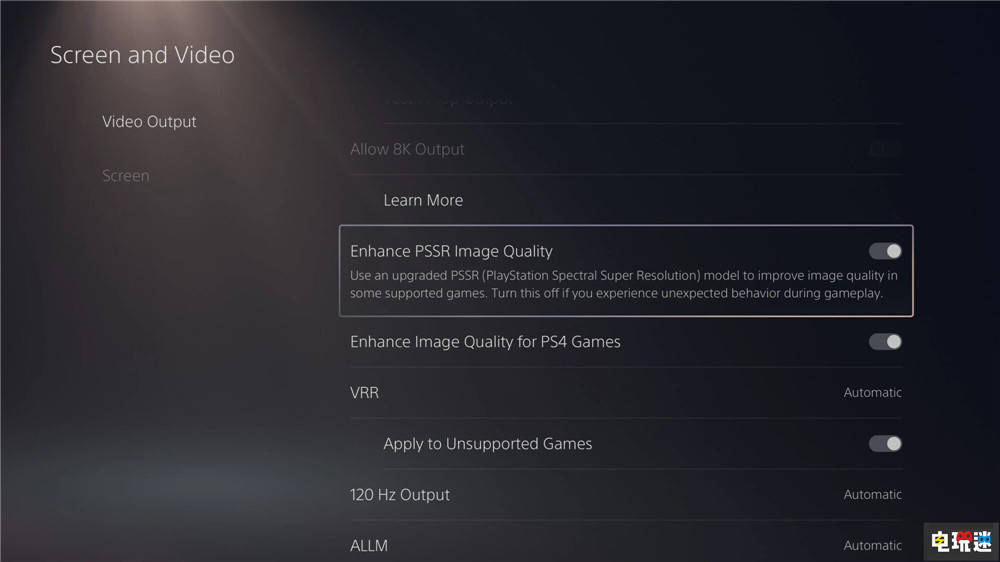Select the Allow 8K Output label
This screenshot has width=1000, height=562.
[407, 149]
